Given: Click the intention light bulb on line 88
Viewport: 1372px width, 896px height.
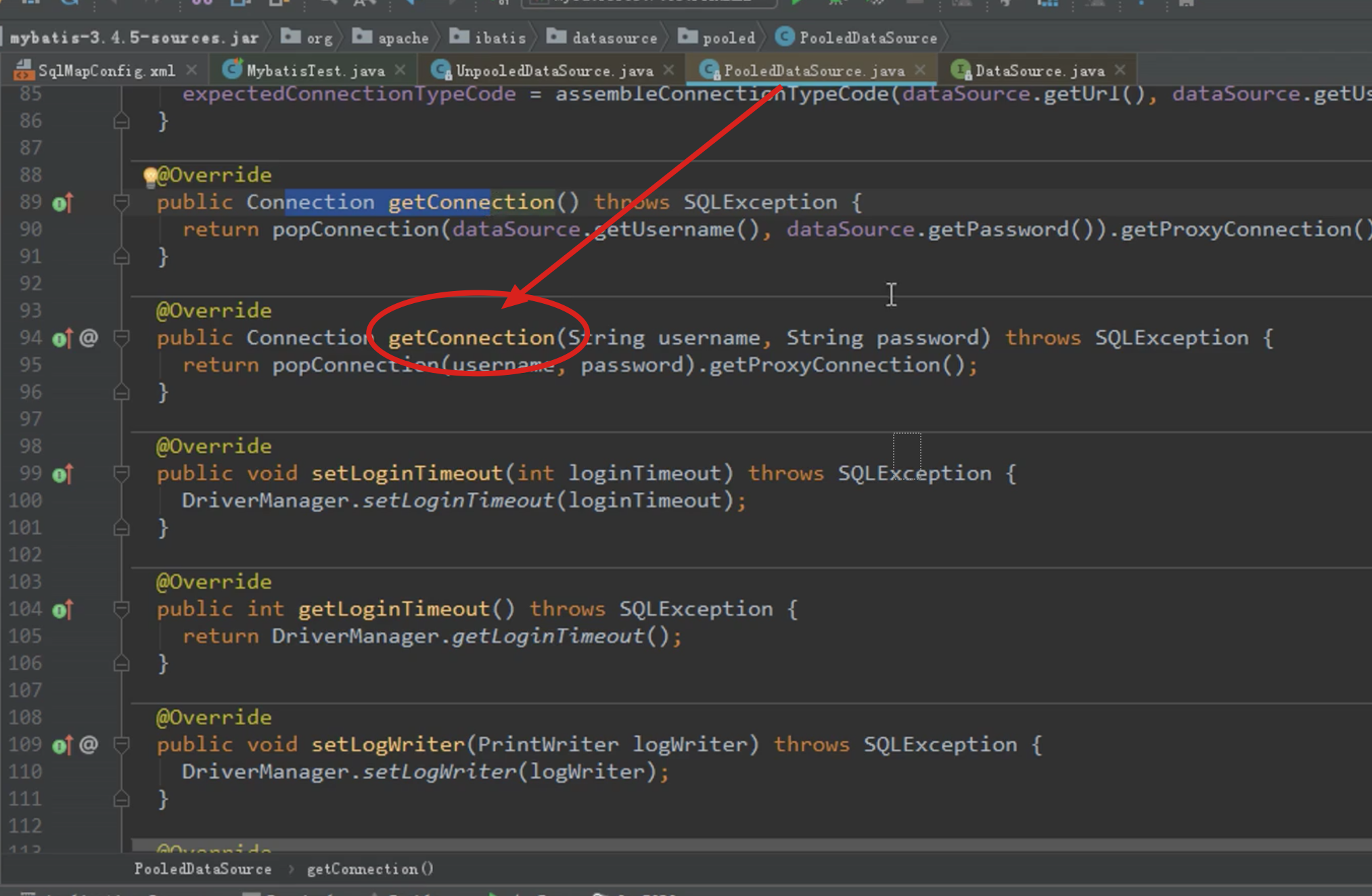Looking at the screenshot, I should coord(150,177).
